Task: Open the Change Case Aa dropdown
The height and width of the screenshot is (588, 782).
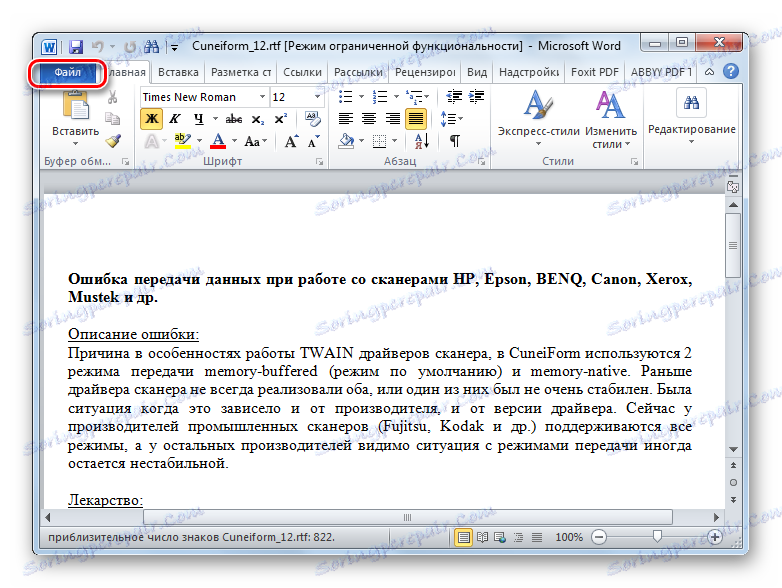Action: [255, 142]
